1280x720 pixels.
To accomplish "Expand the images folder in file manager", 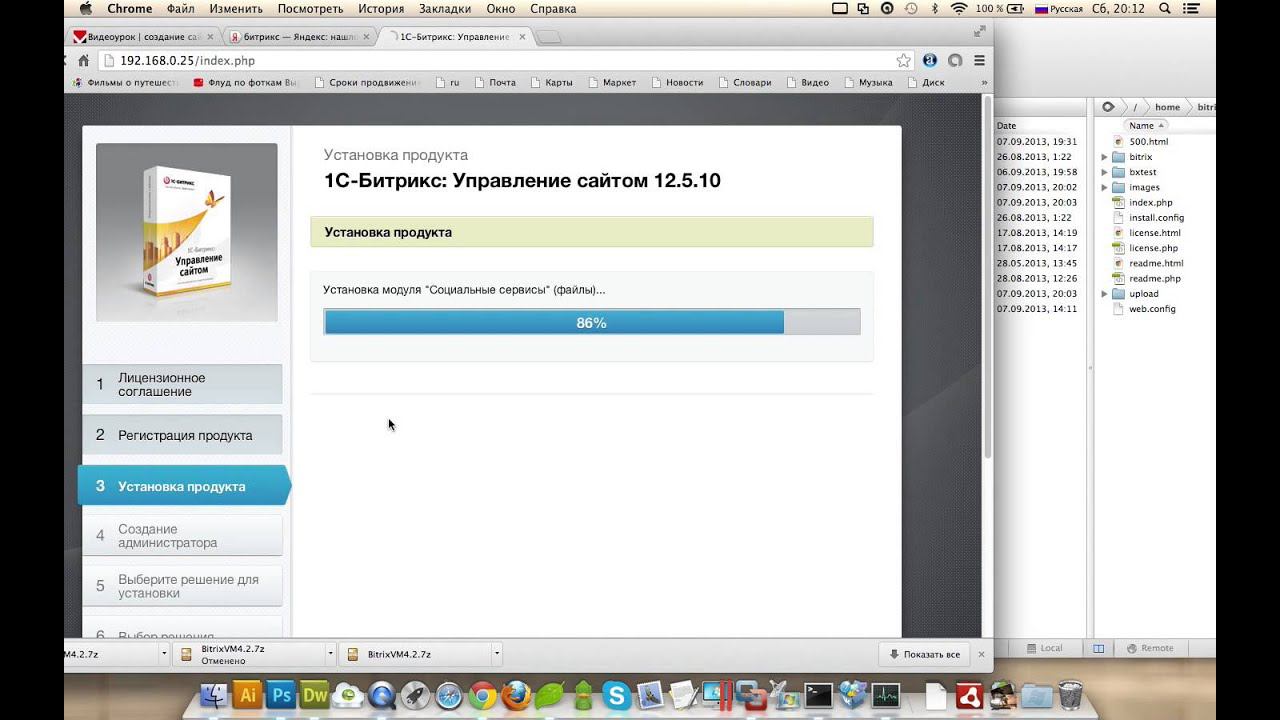I will coord(1104,187).
